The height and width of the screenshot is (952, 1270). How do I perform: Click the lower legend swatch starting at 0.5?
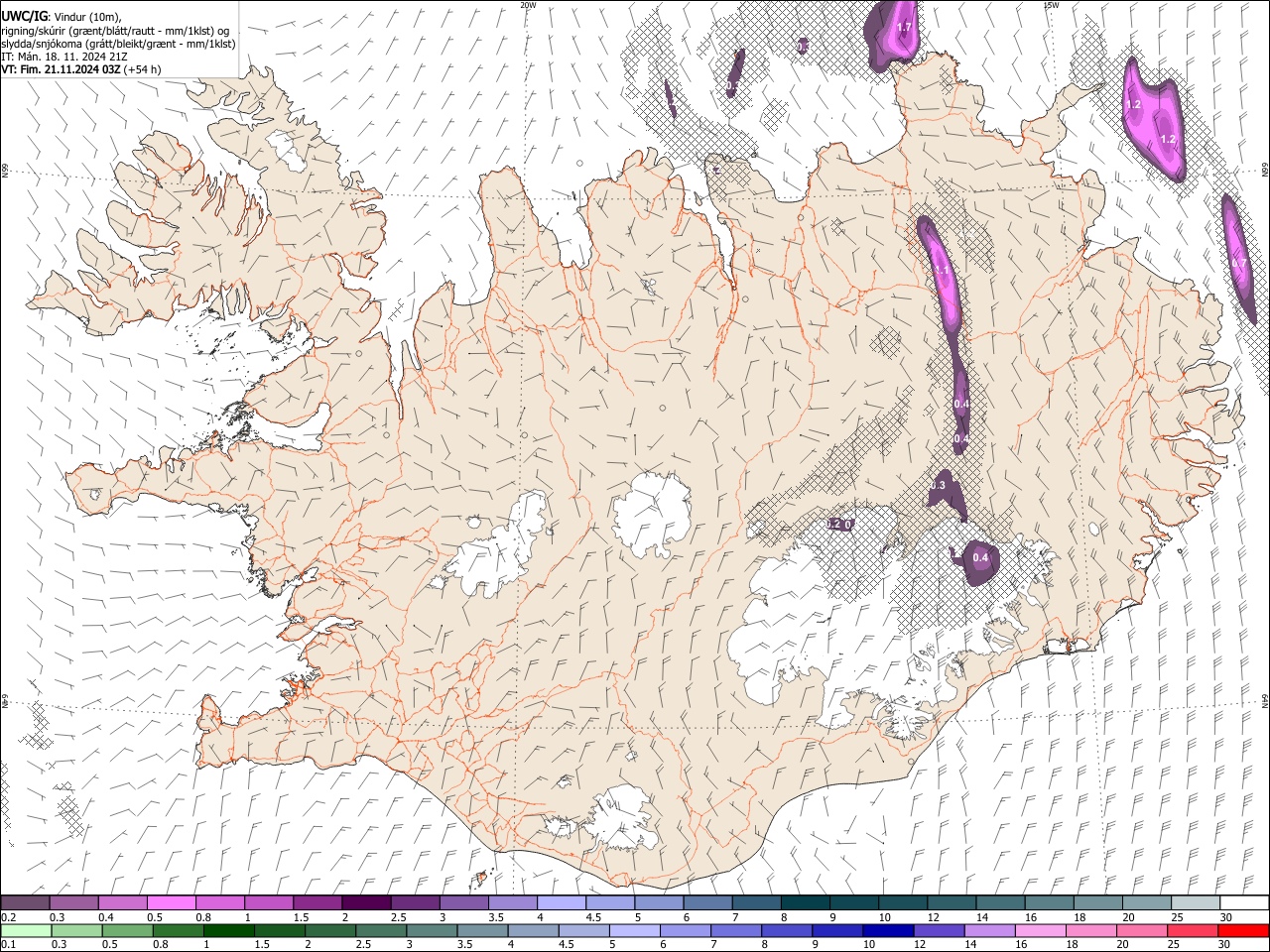[127, 931]
